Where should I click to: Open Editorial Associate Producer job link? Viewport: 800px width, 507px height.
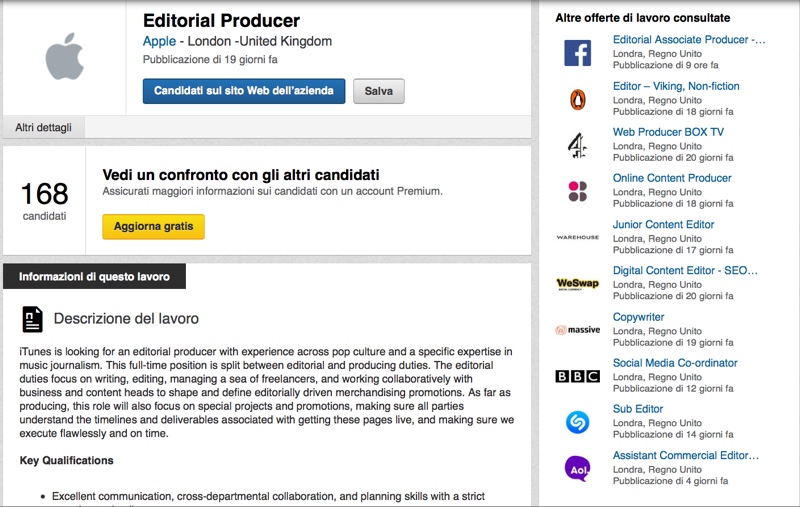688,40
